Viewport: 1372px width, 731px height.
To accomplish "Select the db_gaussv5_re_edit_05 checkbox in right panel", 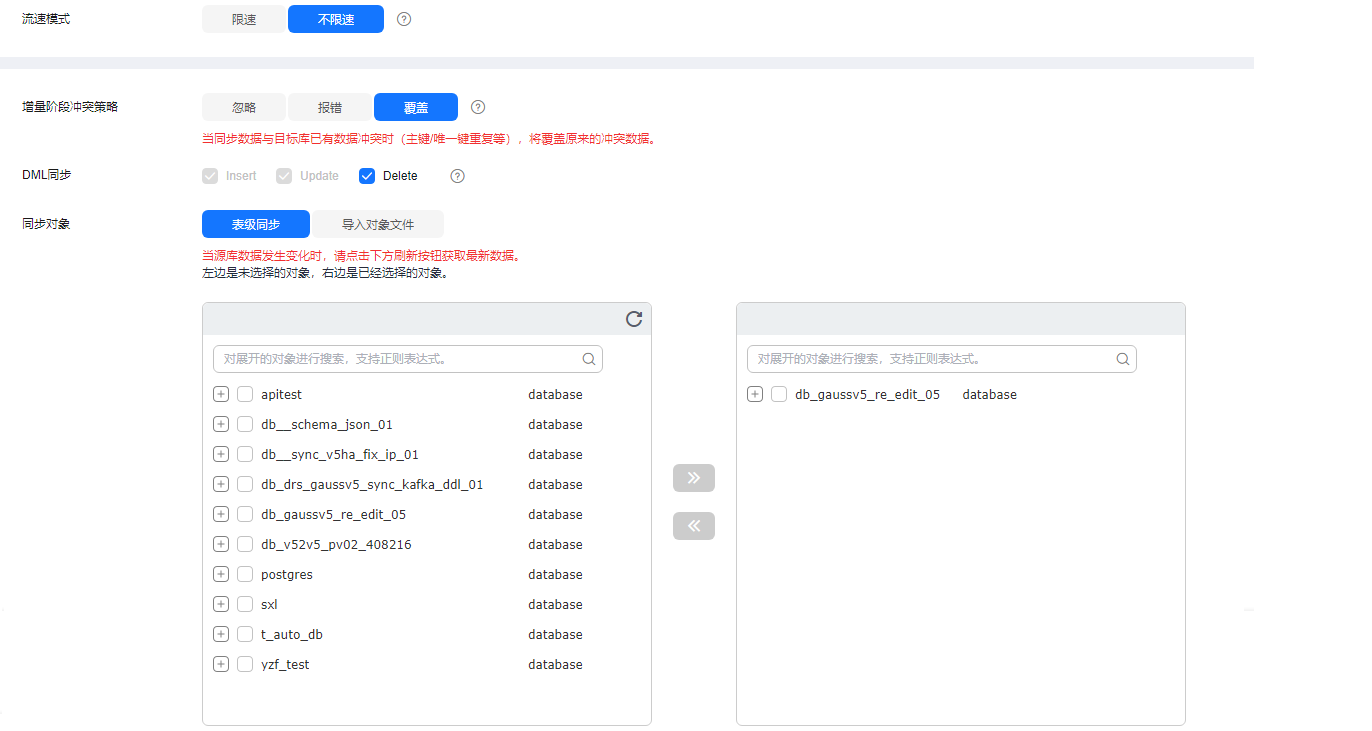I will click(779, 394).
